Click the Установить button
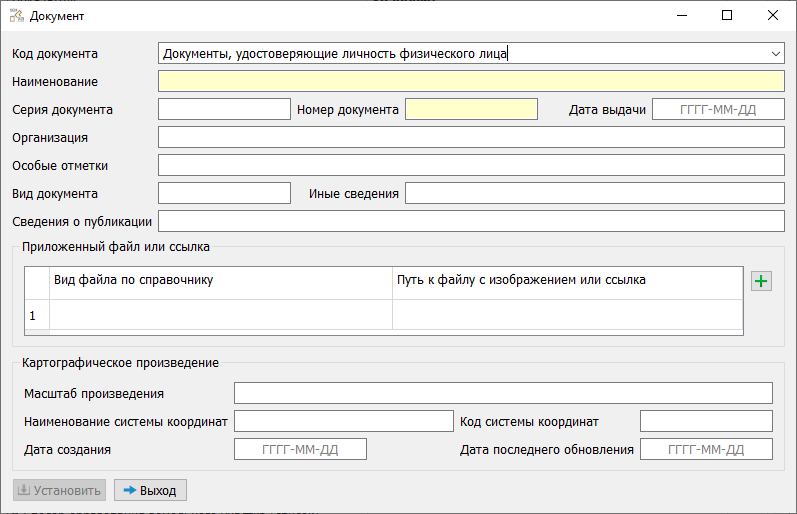The width and height of the screenshot is (797, 514). coord(58,490)
